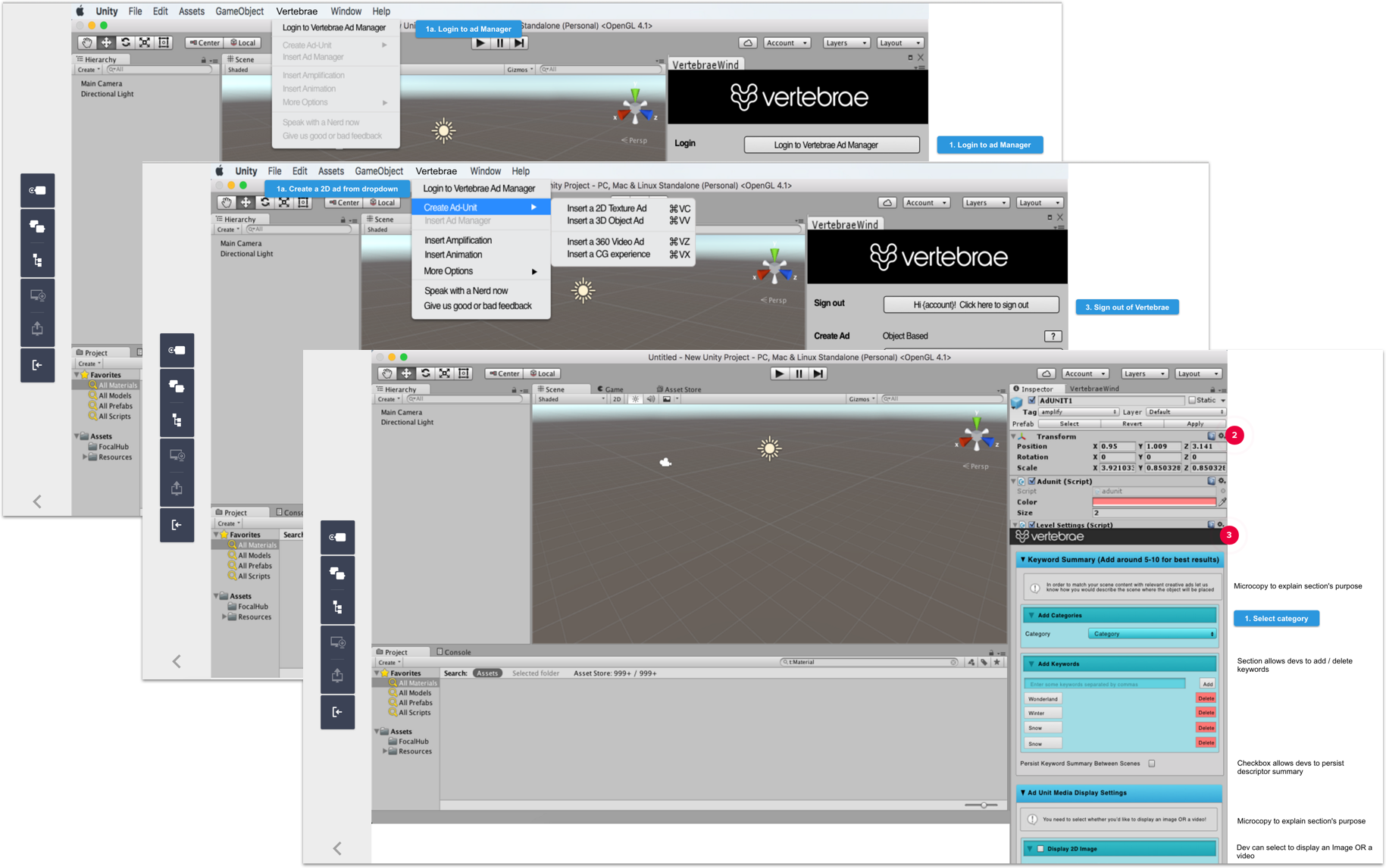Screen dimensions: 1386x868
Task: Click Login to Vertebrae Ad Manager button
Action: pyautogui.click(x=831, y=145)
